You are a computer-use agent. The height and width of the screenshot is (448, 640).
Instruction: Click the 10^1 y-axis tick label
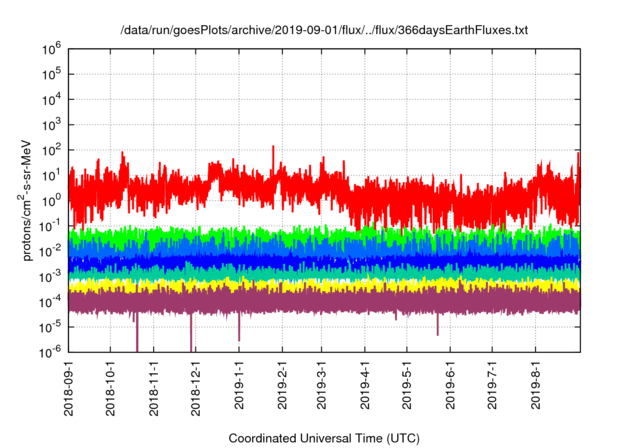click(x=51, y=175)
